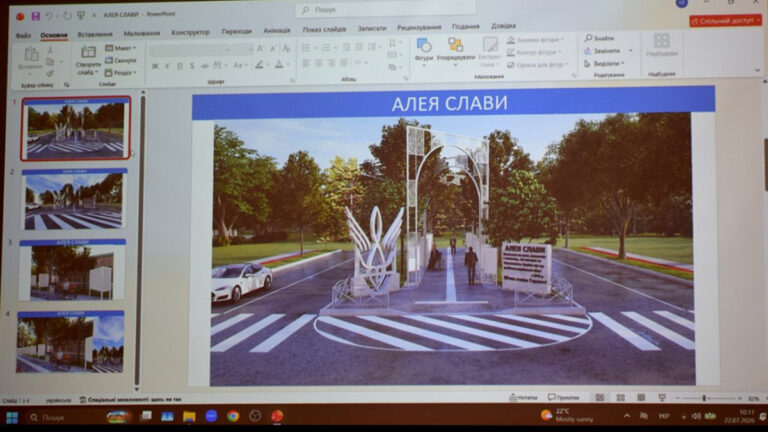This screenshot has height=432, width=768.
Task: Open the Файл menu
Action: pyautogui.click(x=23, y=36)
